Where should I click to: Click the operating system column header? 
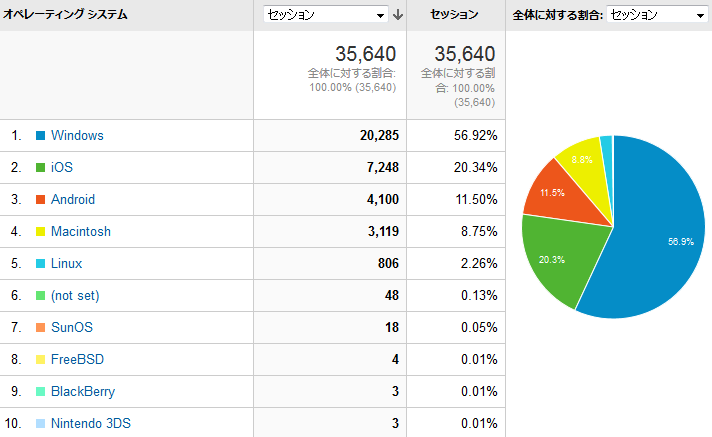pos(65,15)
